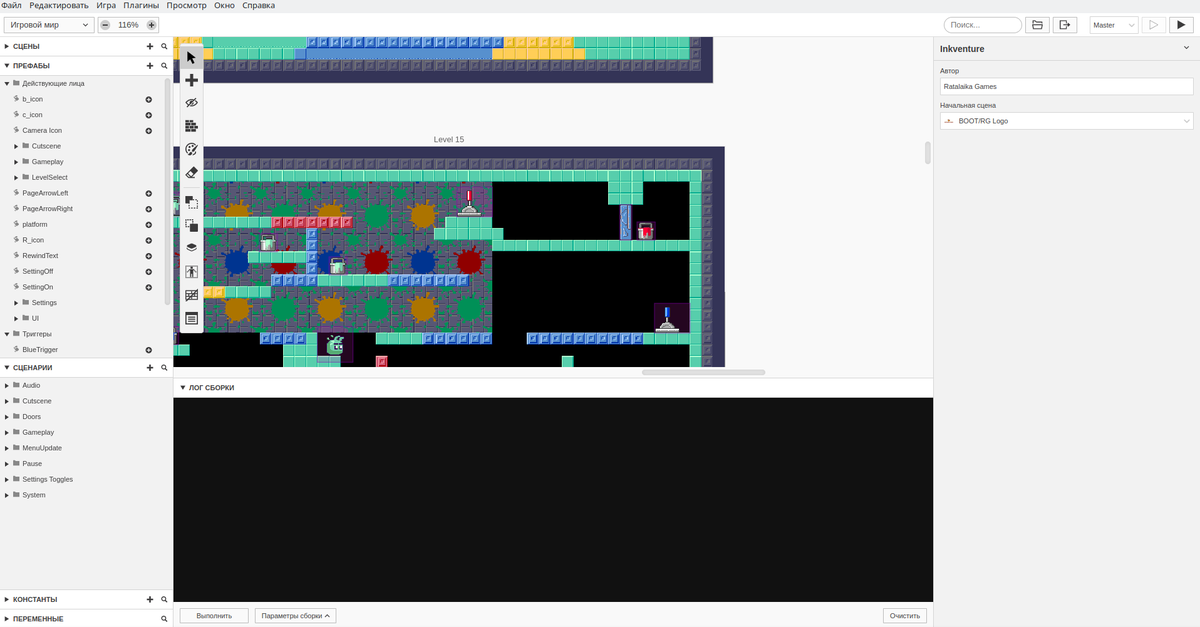This screenshot has width=1200, height=627.
Task: Toggle the grid-chart toolbar icon
Action: (x=192, y=295)
